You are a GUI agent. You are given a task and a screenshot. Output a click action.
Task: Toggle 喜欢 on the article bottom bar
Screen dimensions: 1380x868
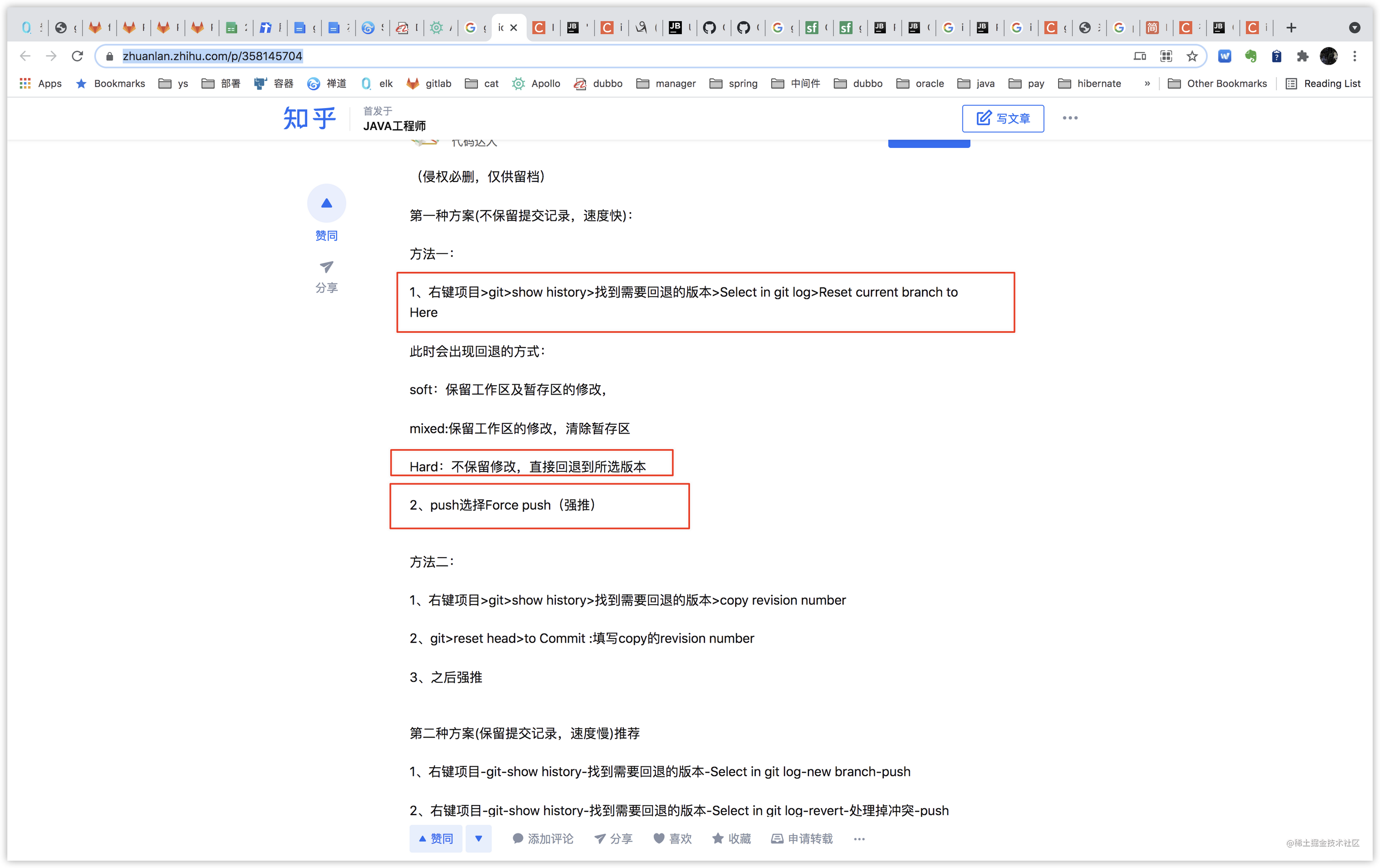point(672,838)
